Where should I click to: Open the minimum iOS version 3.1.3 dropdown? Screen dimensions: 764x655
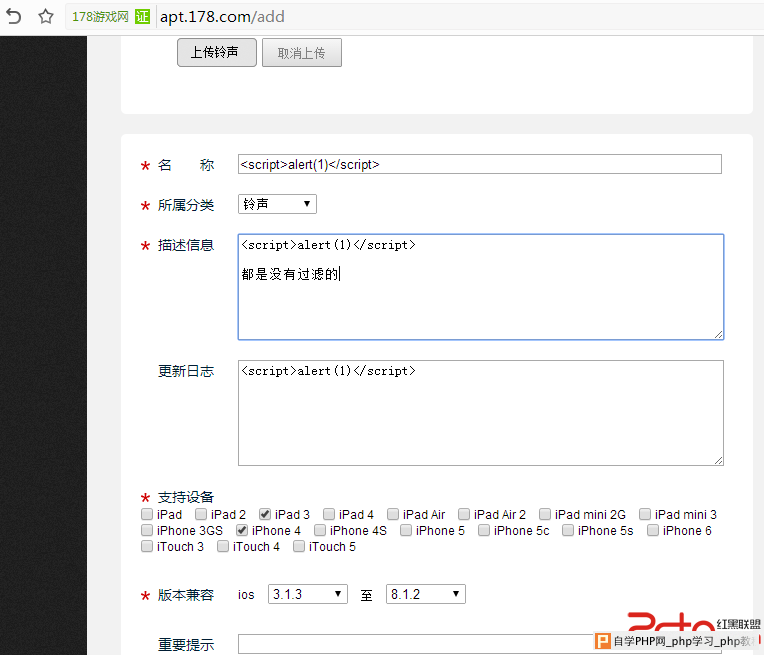click(307, 594)
